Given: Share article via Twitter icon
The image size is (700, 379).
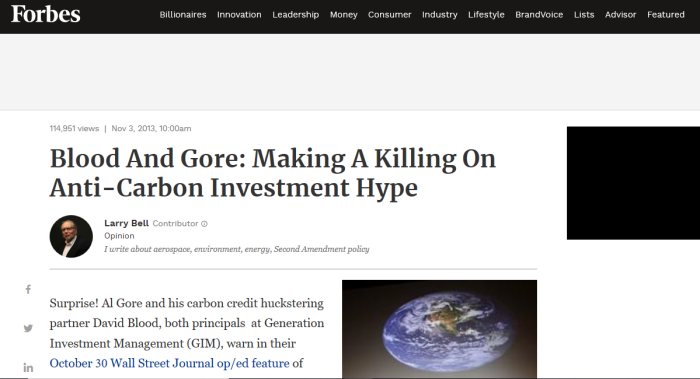Looking at the screenshot, I should [x=28, y=329].
